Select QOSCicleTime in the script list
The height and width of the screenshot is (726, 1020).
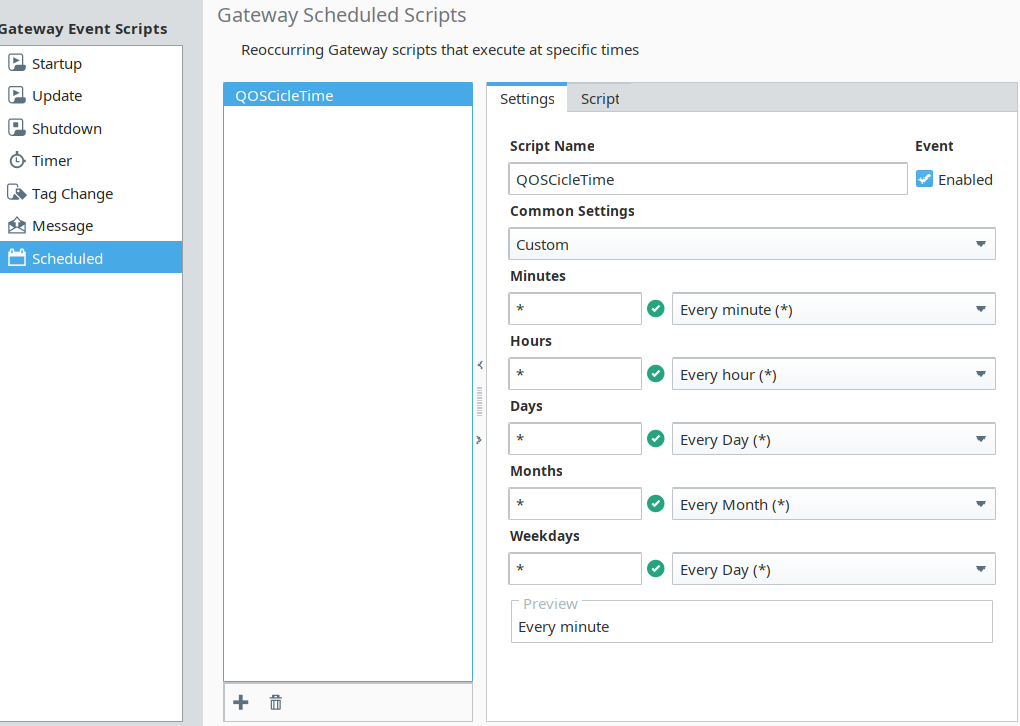(x=347, y=95)
